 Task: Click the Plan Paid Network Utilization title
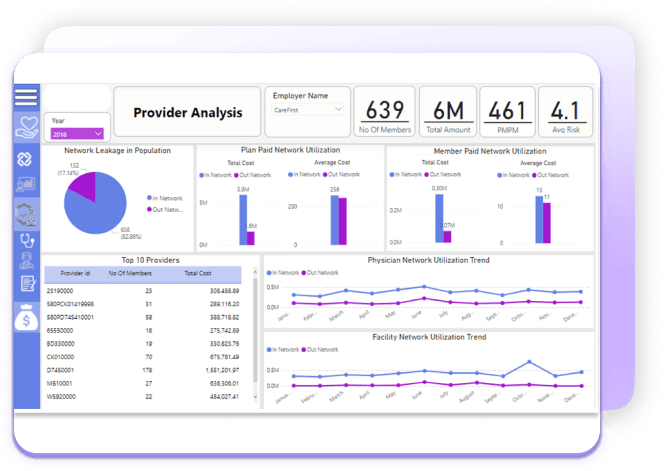pos(291,150)
